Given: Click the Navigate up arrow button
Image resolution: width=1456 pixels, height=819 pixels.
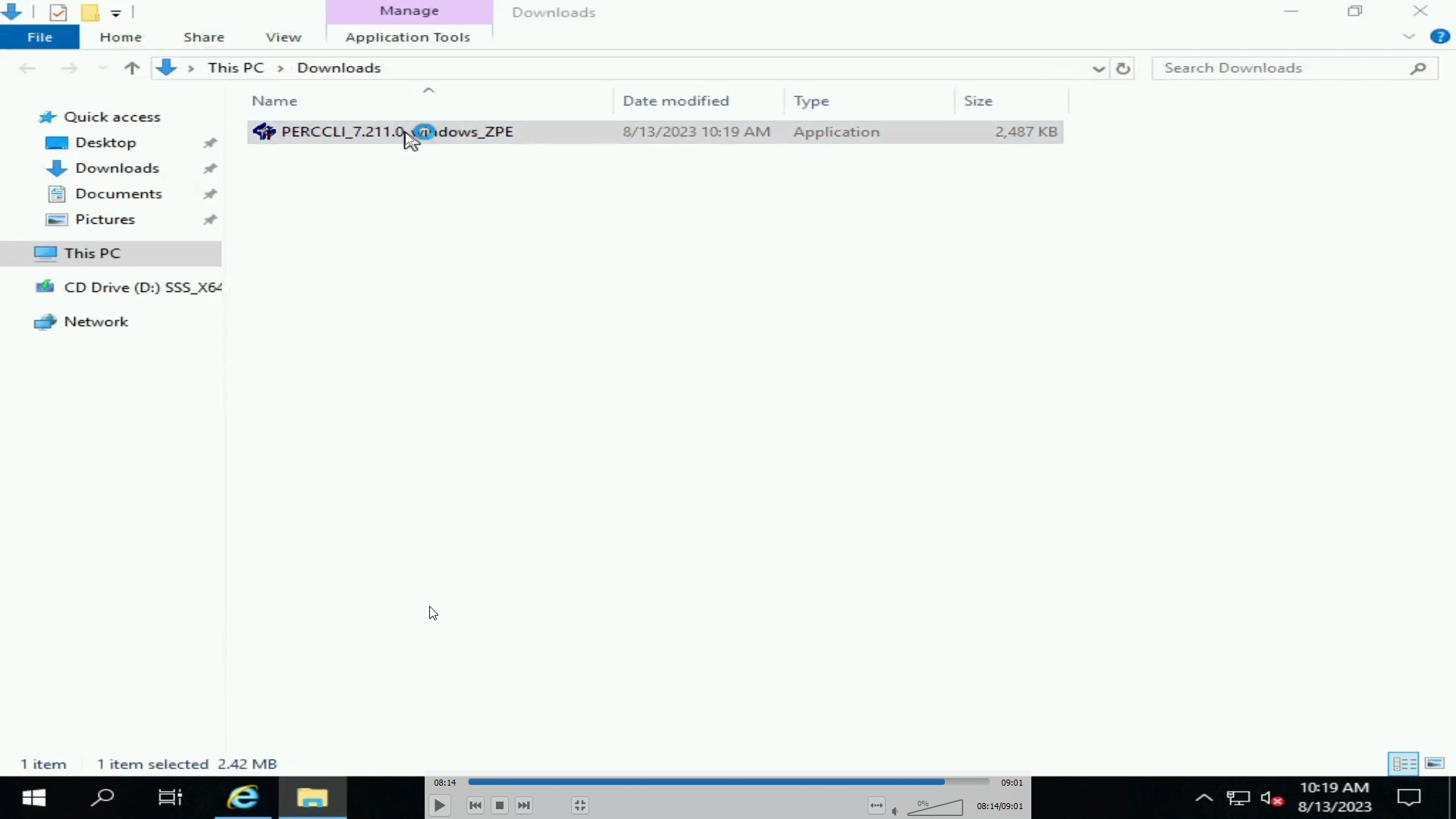Looking at the screenshot, I should pyautogui.click(x=131, y=68).
